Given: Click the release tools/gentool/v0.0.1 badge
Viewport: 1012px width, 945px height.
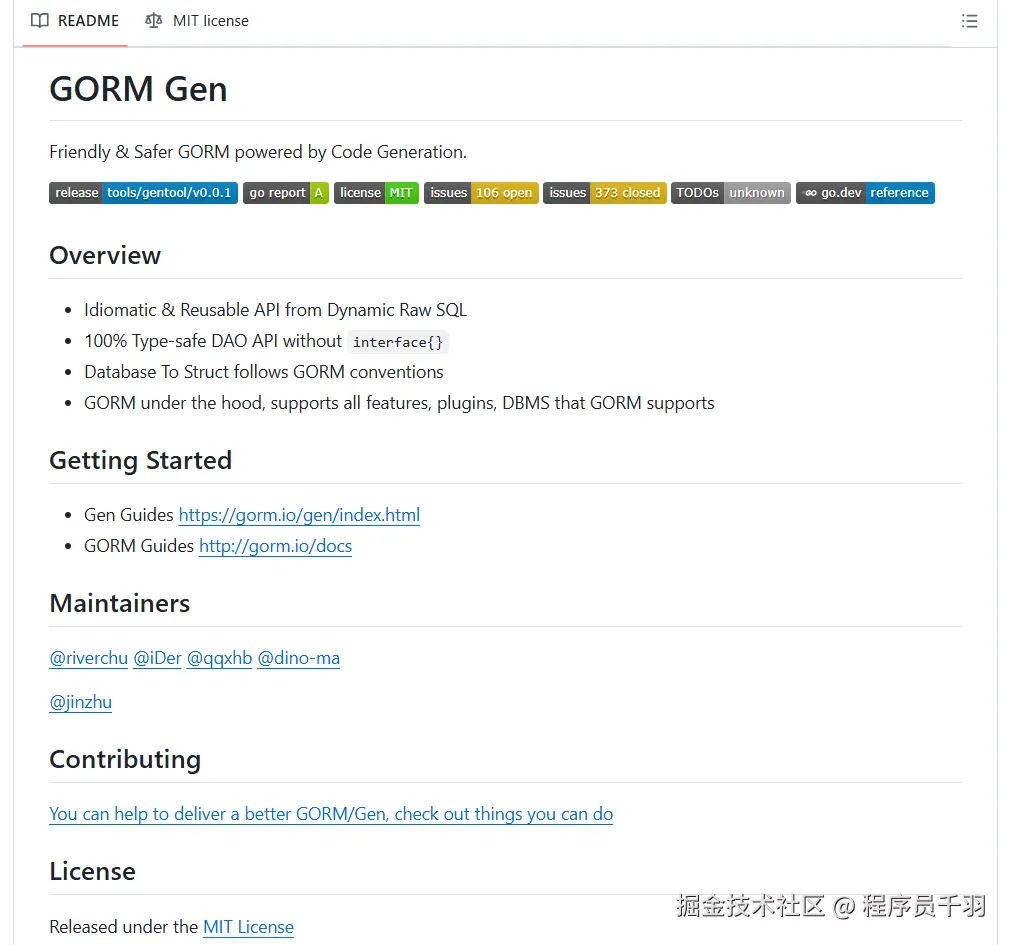Looking at the screenshot, I should 143,193.
